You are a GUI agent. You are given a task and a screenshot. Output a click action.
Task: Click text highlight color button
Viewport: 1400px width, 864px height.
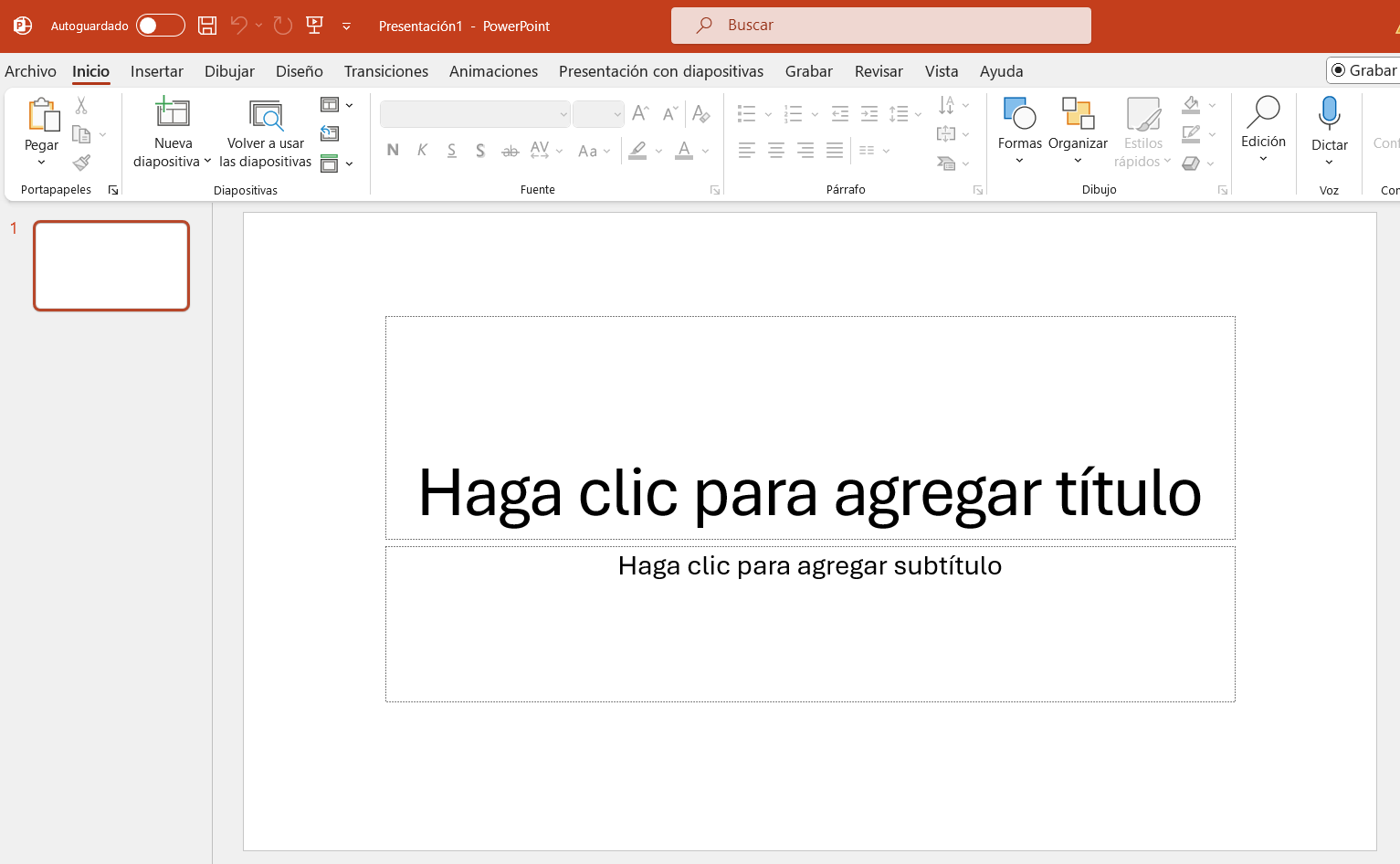click(637, 151)
